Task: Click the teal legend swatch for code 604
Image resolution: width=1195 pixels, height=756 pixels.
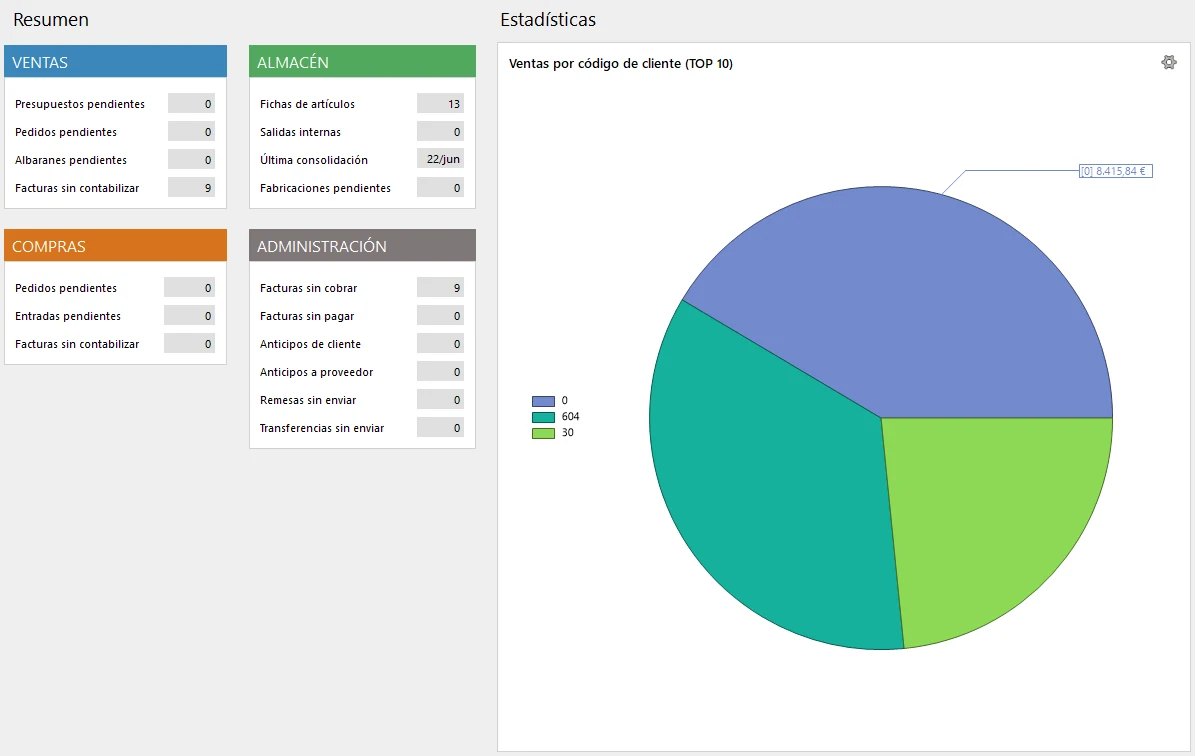Action: [543, 417]
